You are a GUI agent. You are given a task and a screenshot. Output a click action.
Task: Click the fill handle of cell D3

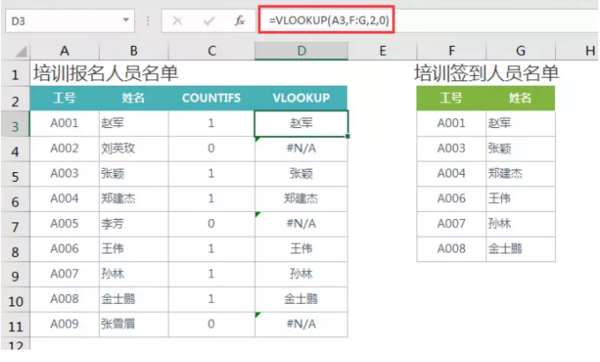(347, 136)
